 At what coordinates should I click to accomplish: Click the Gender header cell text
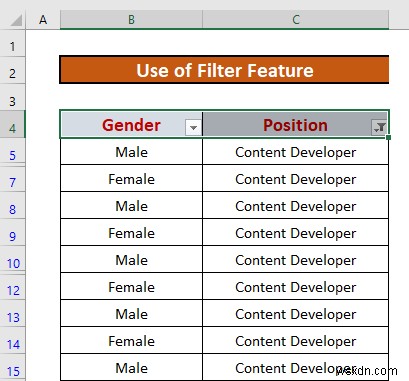131,125
